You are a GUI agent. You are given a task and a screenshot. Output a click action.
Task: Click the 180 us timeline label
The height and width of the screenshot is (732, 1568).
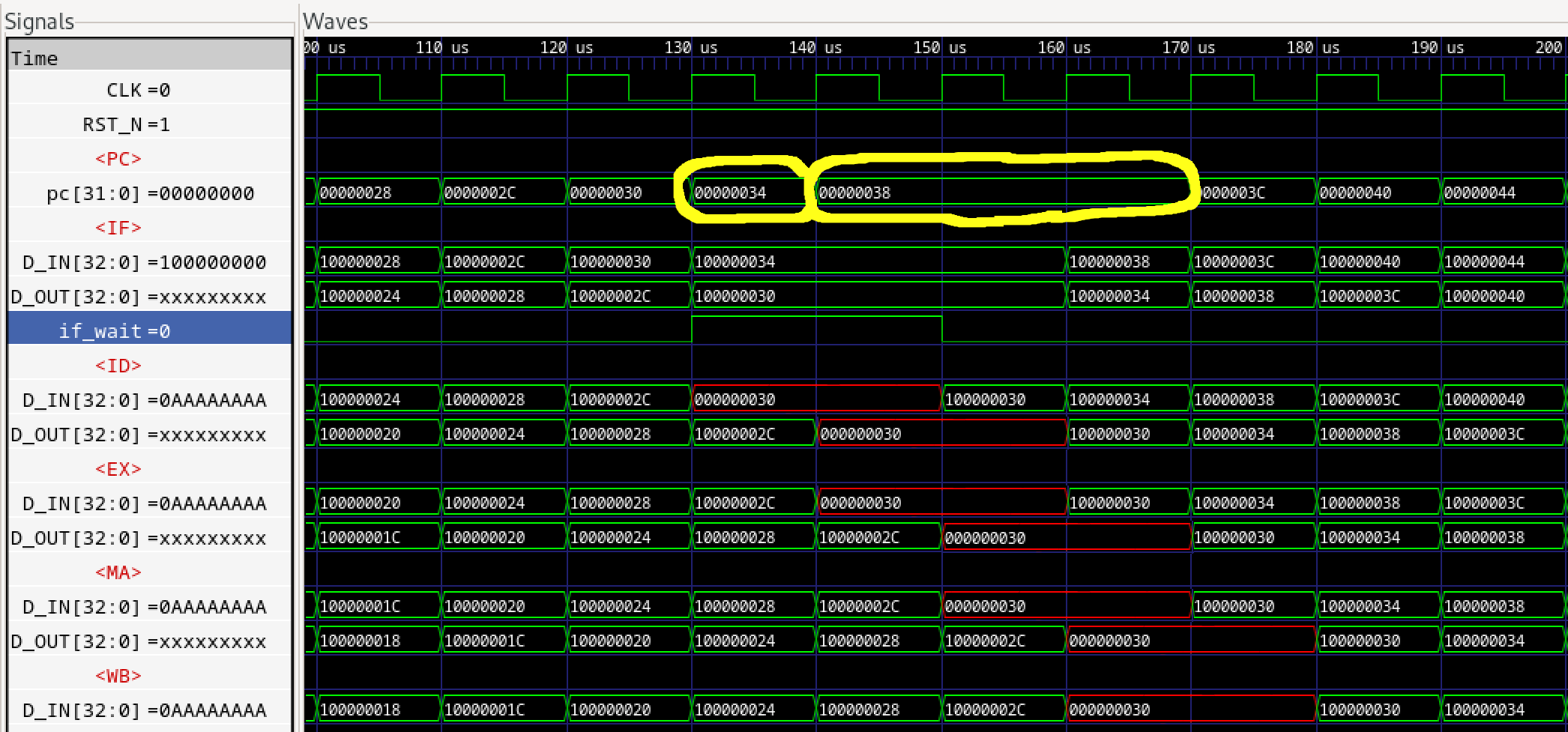[x=1313, y=48]
